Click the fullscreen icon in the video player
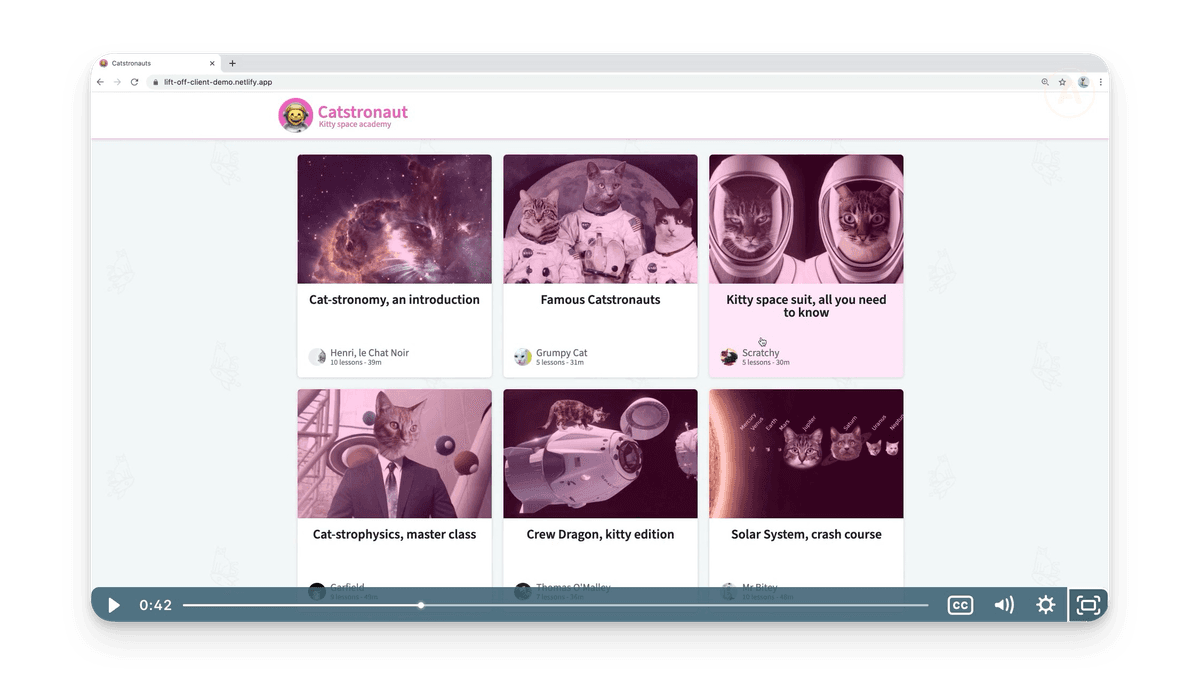This screenshot has width=1200, height=675. (x=1087, y=605)
